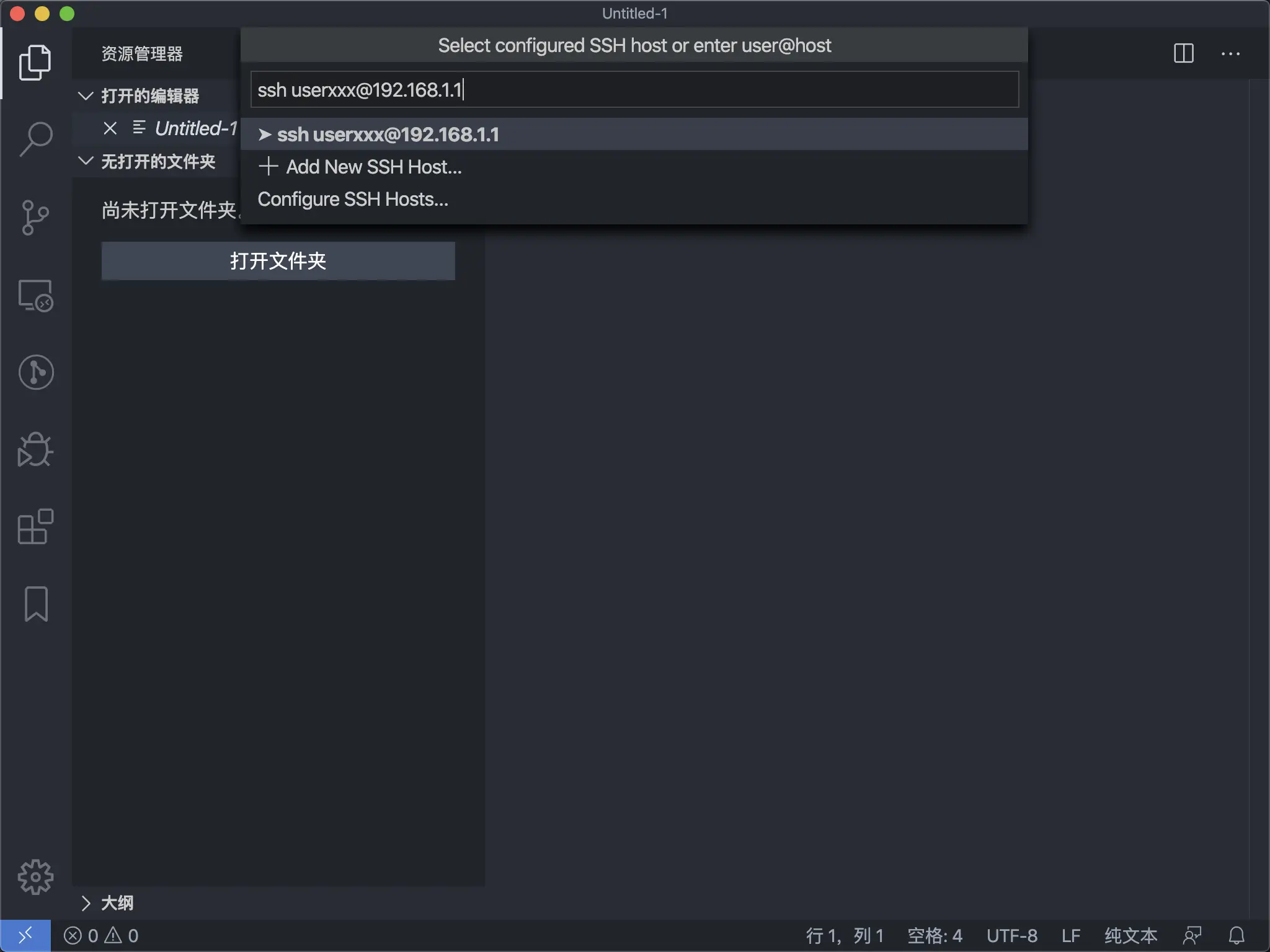This screenshot has height=952, width=1270.
Task: Click the blue remote window indicator
Action: pyautogui.click(x=25, y=935)
